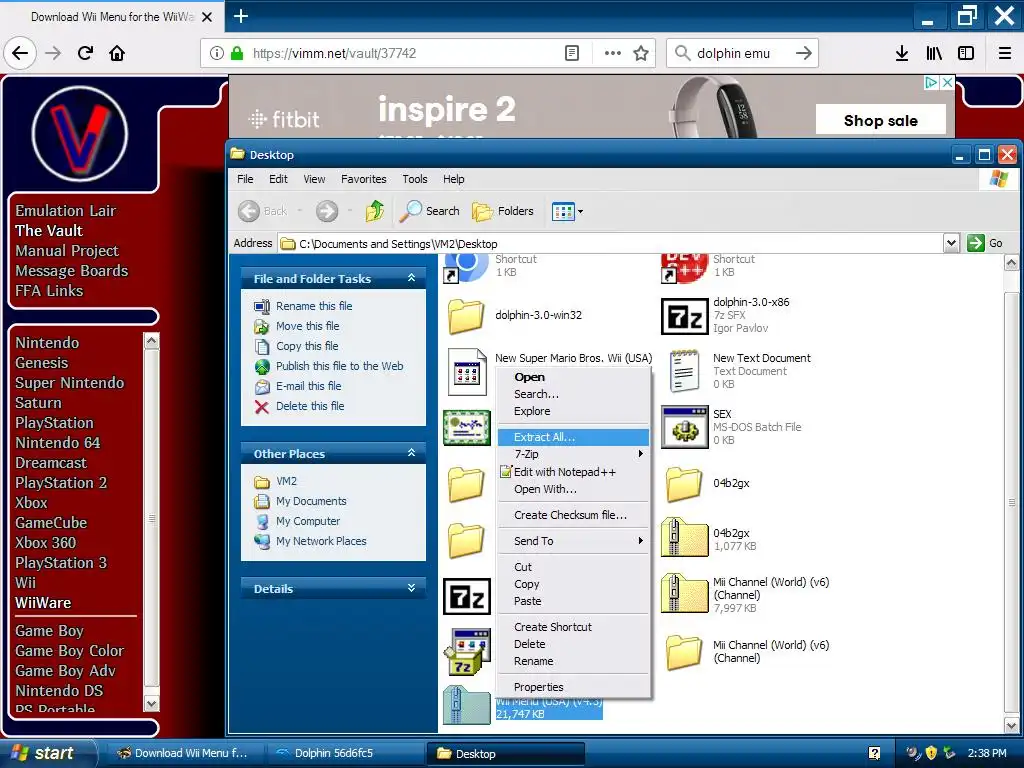Open the page actions three-dot menu
The image size is (1024, 768).
[613, 53]
